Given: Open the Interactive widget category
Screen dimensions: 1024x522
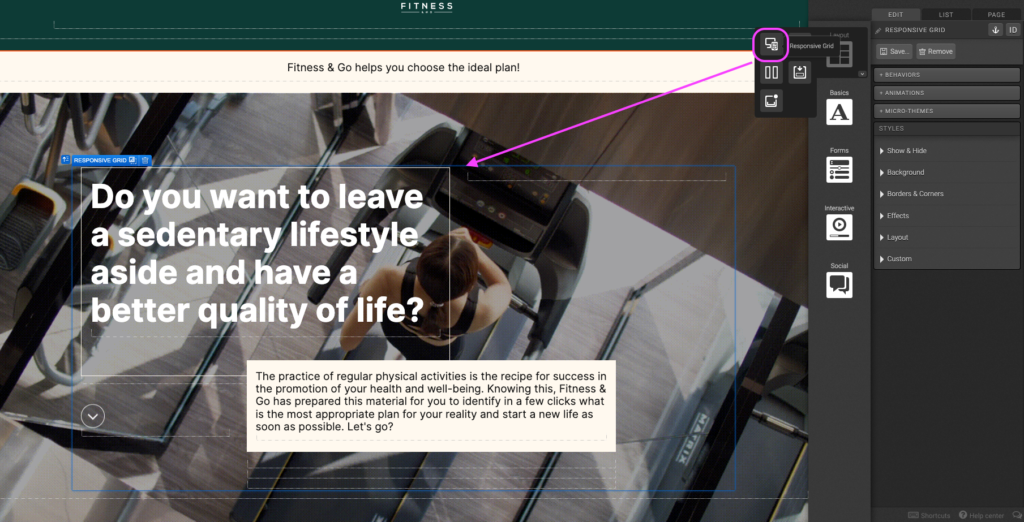Looking at the screenshot, I should (x=839, y=227).
